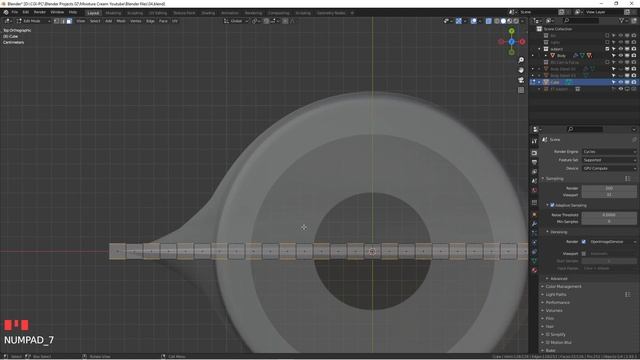Toggle viewport overlays icon
Image resolution: width=640 pixels, height=360 pixels.
(473, 21)
